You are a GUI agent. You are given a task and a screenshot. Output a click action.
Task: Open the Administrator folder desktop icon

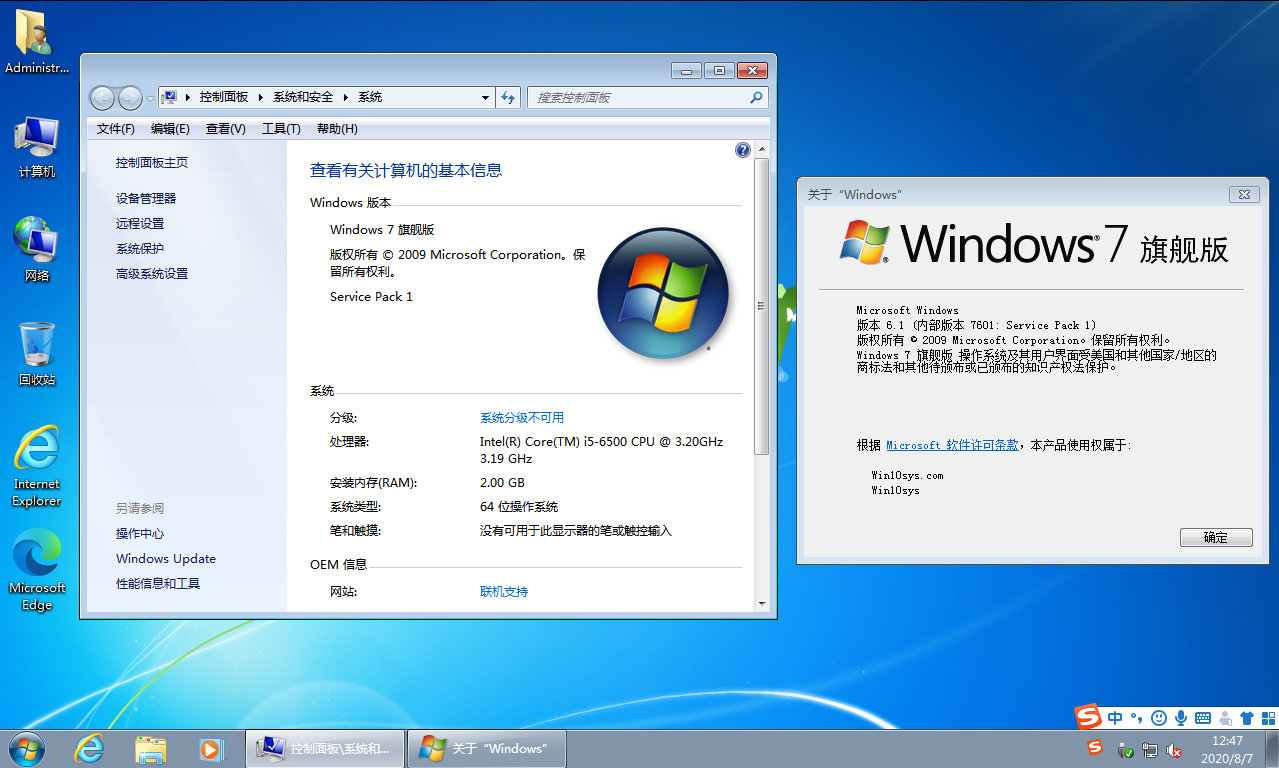point(37,42)
